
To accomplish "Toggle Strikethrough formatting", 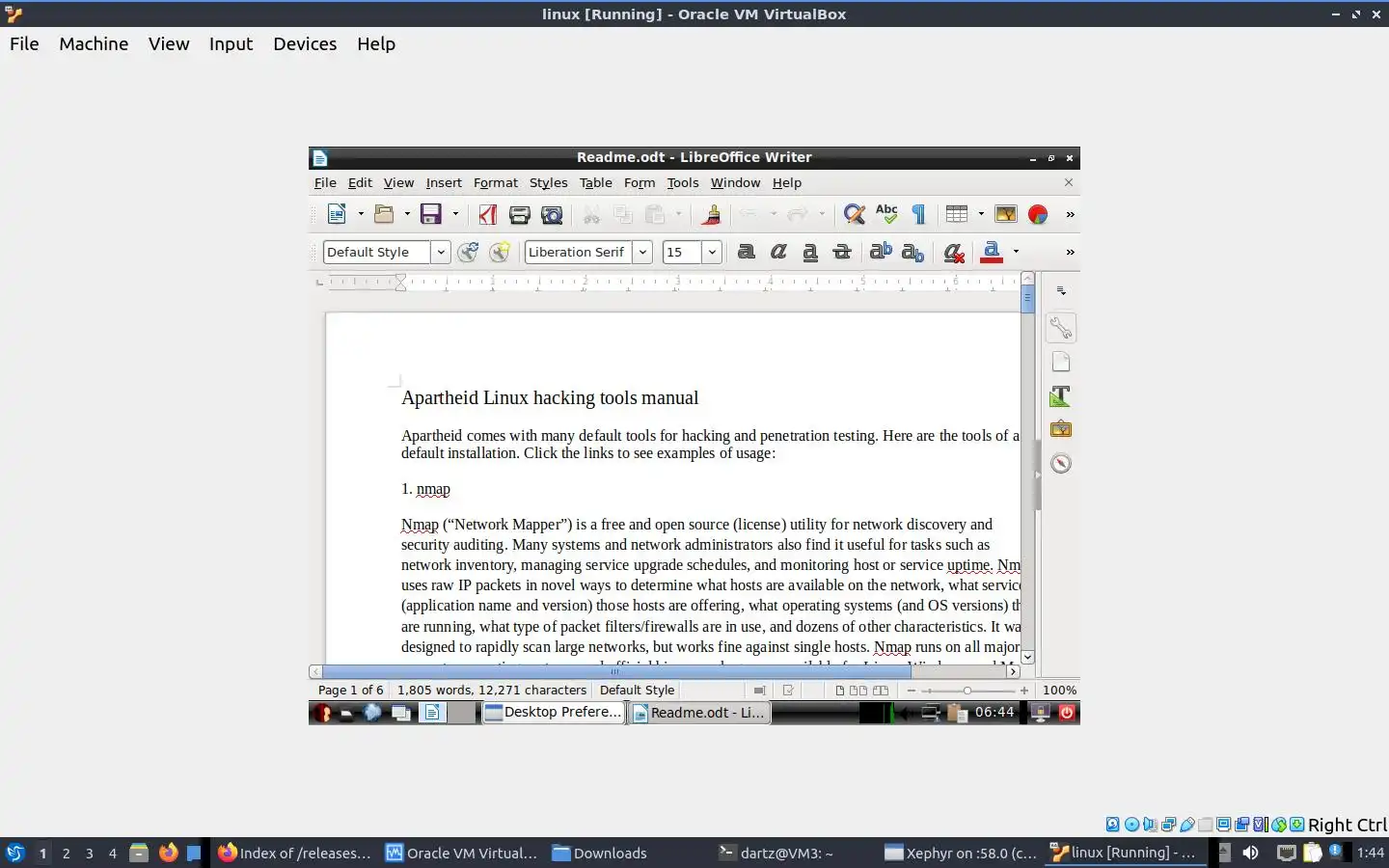I will tap(842, 252).
